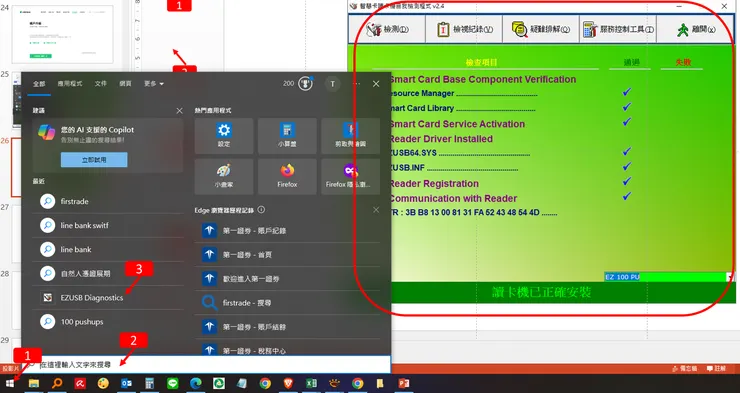
Task: Select recent search 100 pushups
Action: tap(108, 322)
